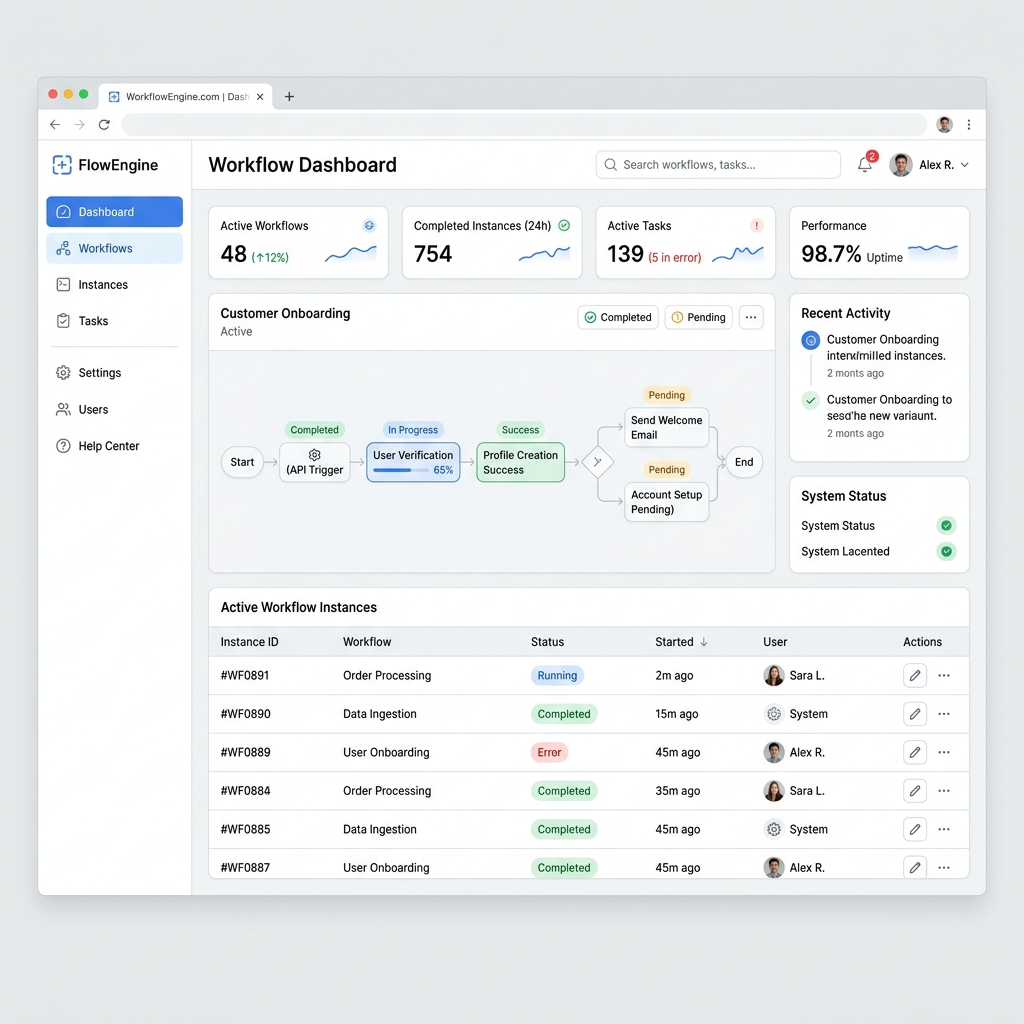Open a new browser tab
Screen dimensions: 1024x1024
(289, 97)
